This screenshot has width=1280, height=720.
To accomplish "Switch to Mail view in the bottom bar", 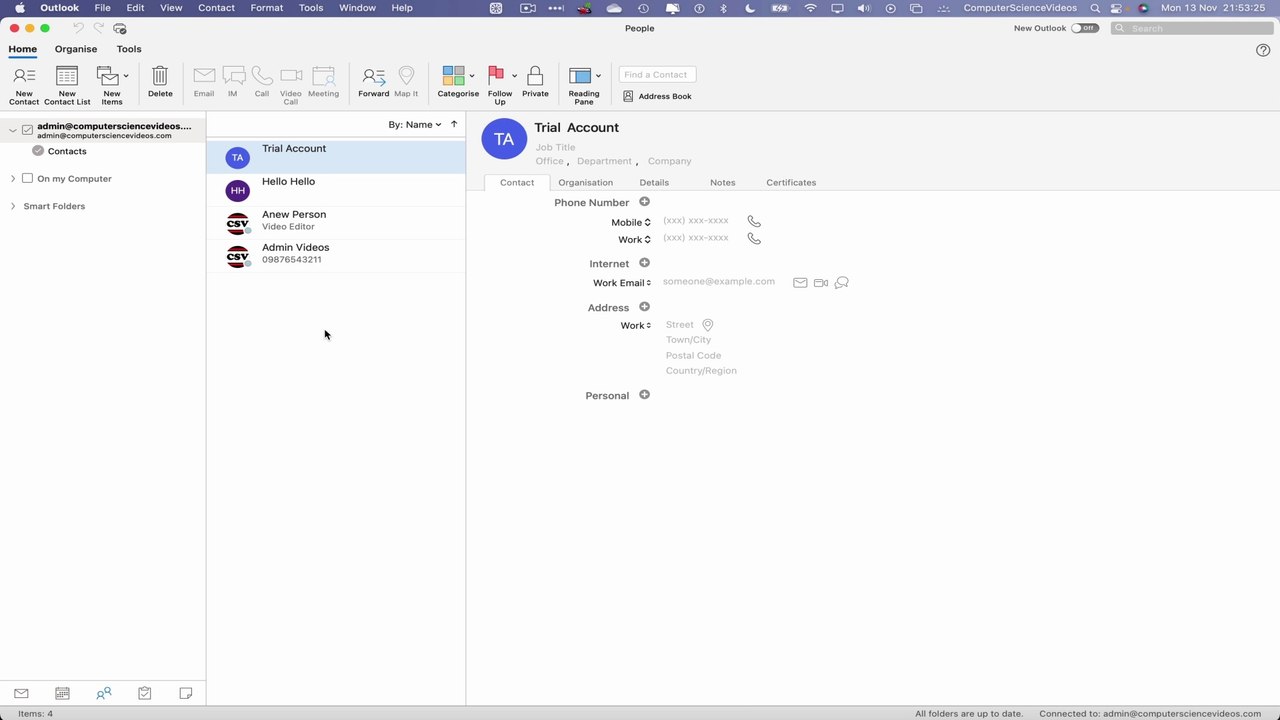I will pyautogui.click(x=21, y=693).
